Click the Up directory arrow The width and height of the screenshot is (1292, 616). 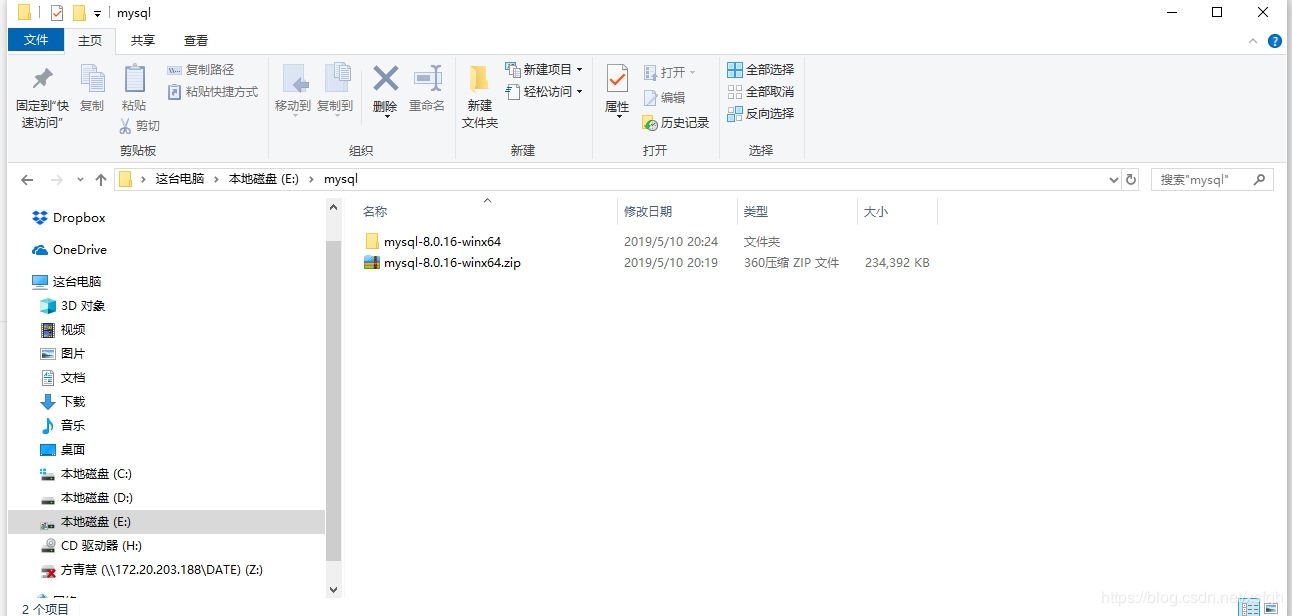pos(101,180)
